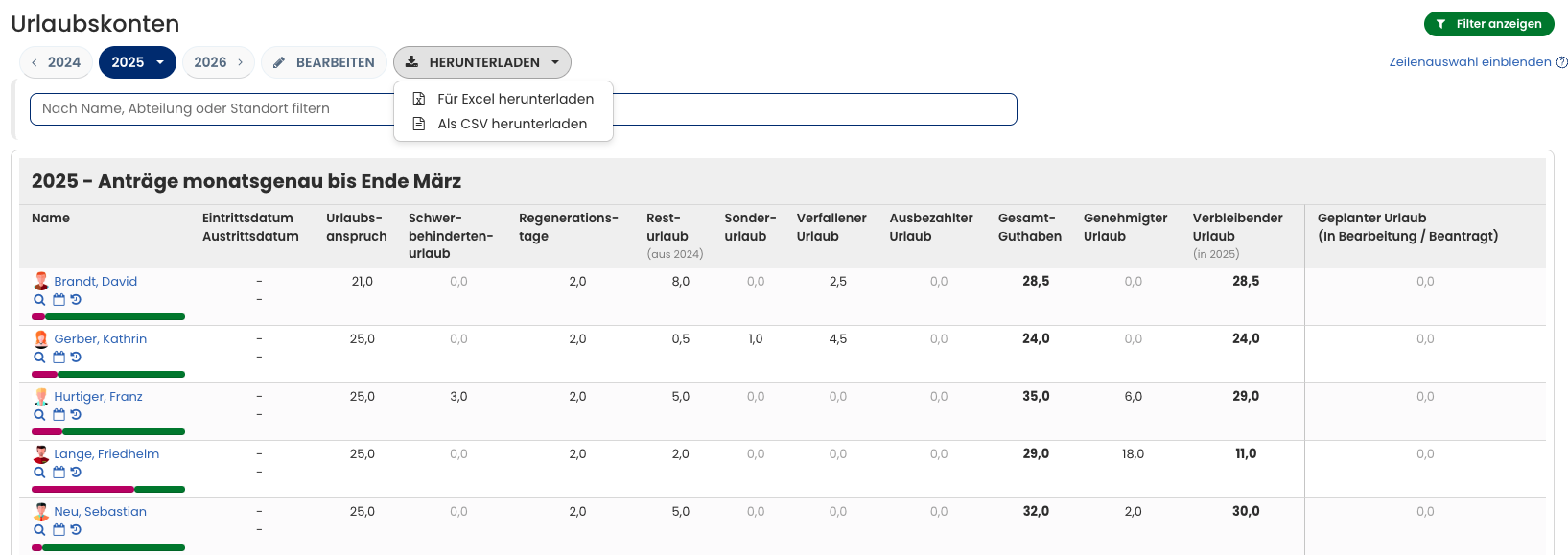
Task: Expand the 2025 year dropdown
Action: click(137, 62)
